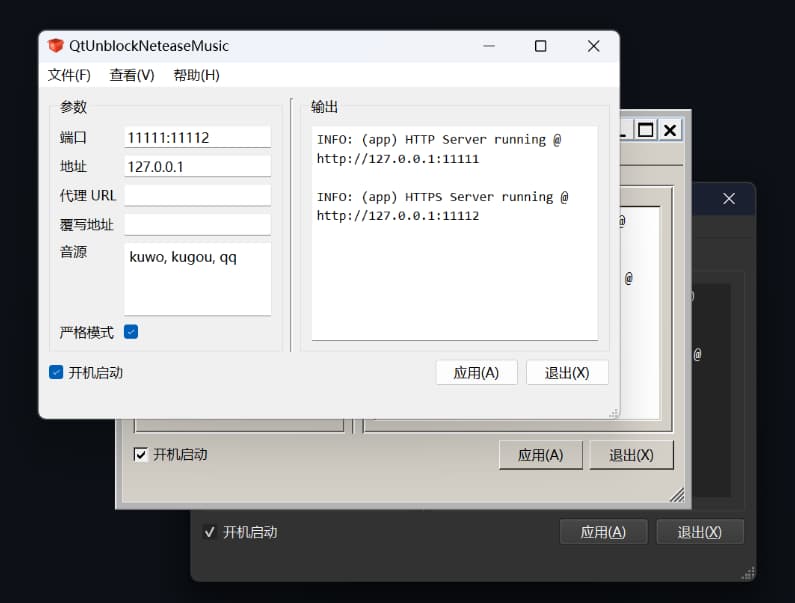Click the 输出 log text area
Image resolution: width=795 pixels, height=603 pixels.
(454, 233)
